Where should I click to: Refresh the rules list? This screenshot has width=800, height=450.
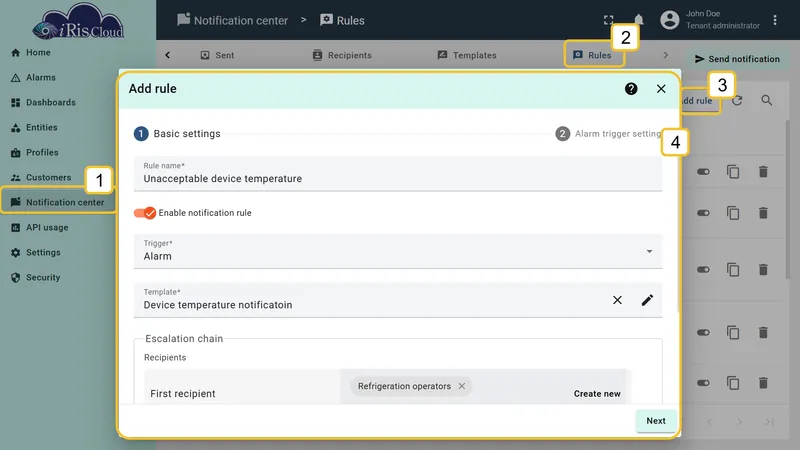point(737,101)
